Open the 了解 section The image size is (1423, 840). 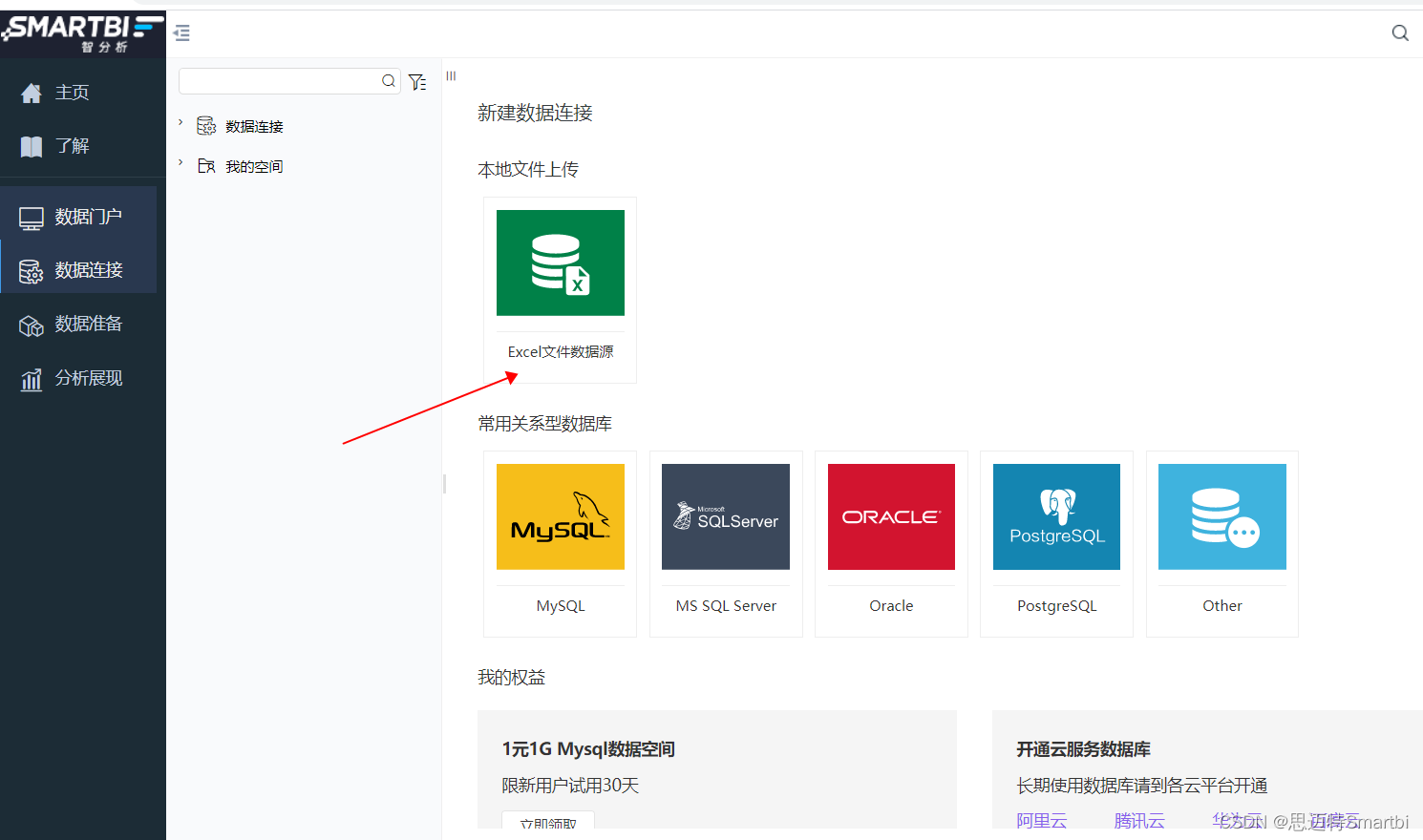tap(72, 146)
